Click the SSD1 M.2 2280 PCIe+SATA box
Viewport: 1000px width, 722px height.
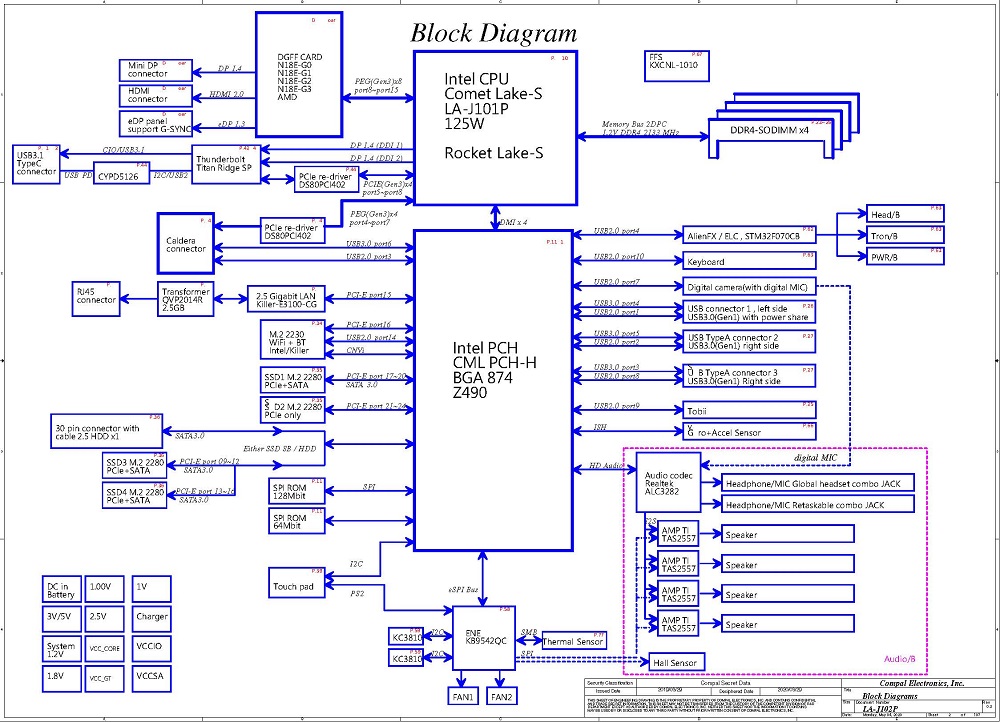coord(293,379)
